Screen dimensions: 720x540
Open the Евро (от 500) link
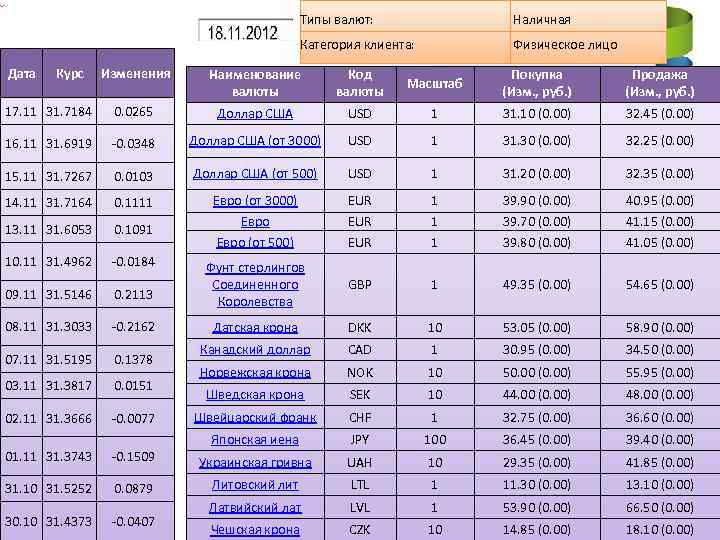255,242
